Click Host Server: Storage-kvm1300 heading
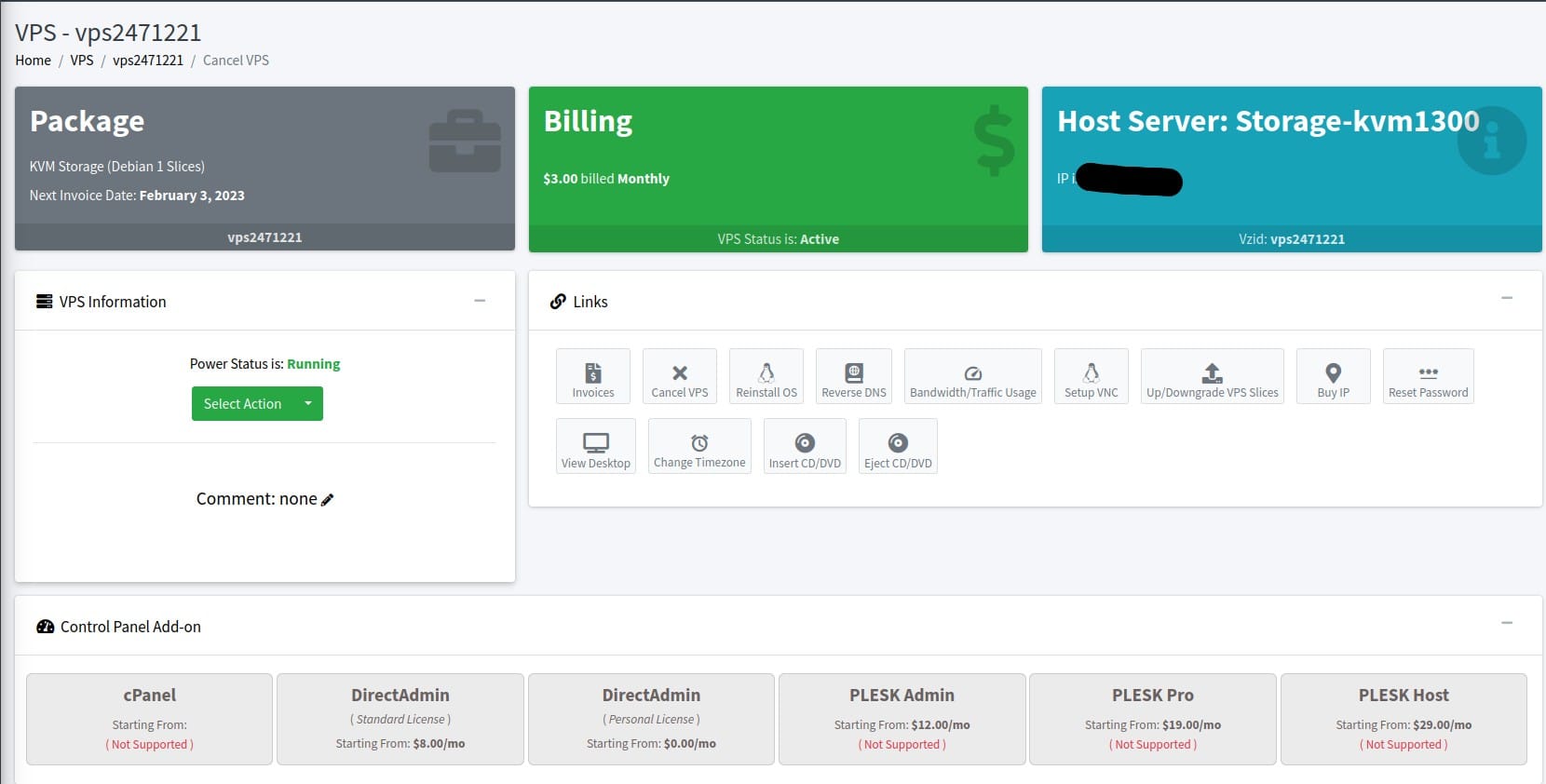Viewport: 1546px width, 784px height. [x=1268, y=121]
